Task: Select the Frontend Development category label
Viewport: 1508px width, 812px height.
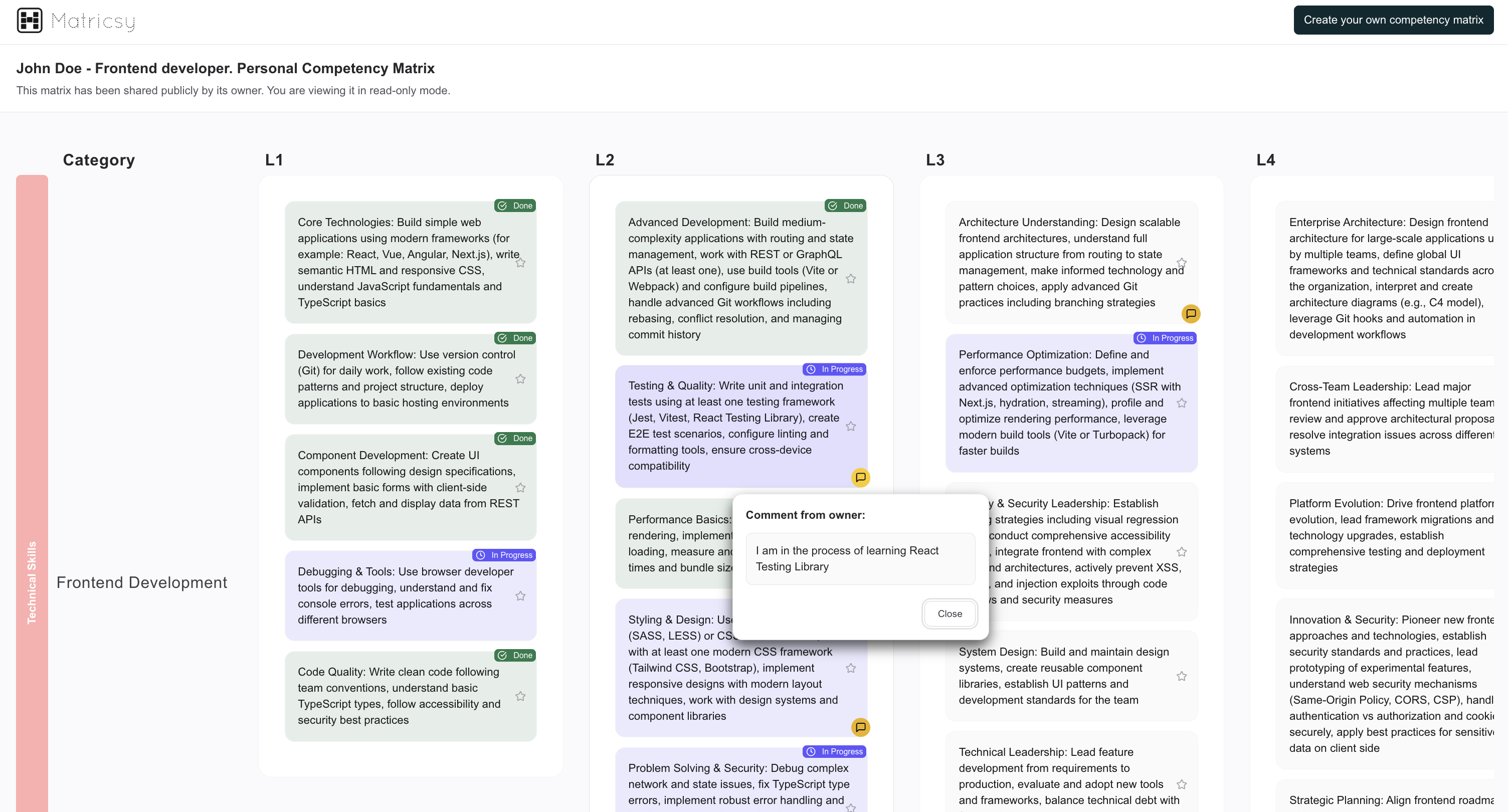Action: pos(142,582)
